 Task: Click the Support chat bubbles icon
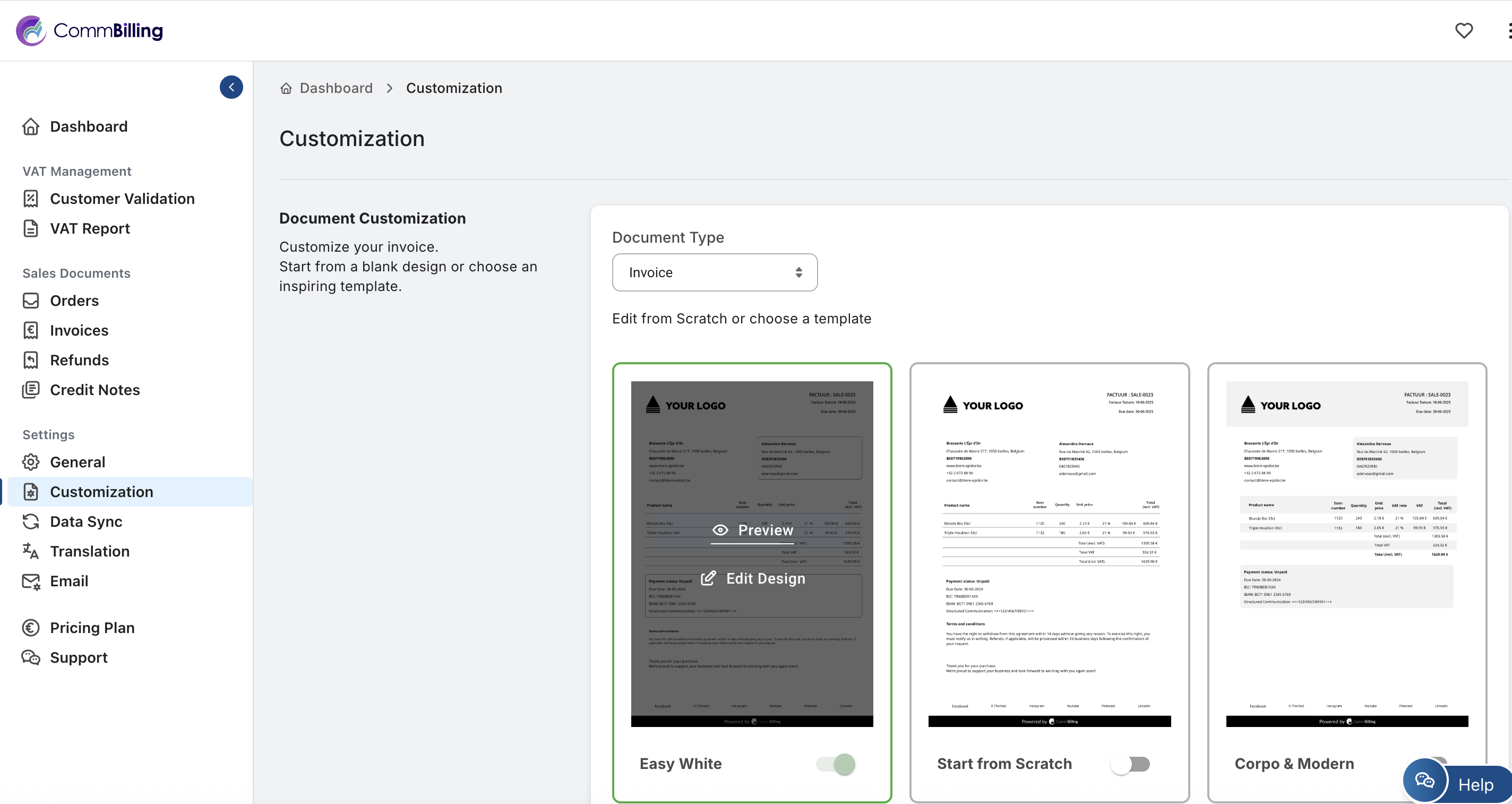coord(30,657)
